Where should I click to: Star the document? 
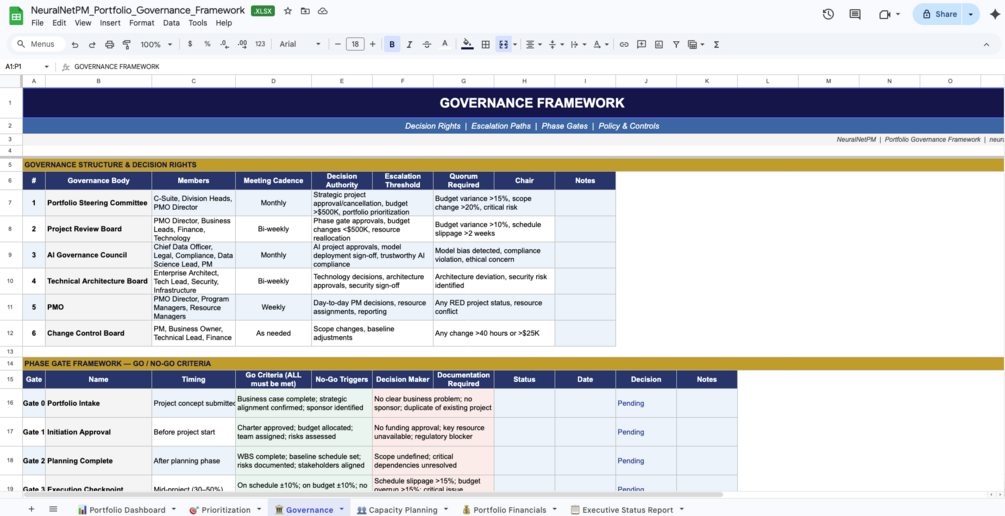pyautogui.click(x=288, y=11)
